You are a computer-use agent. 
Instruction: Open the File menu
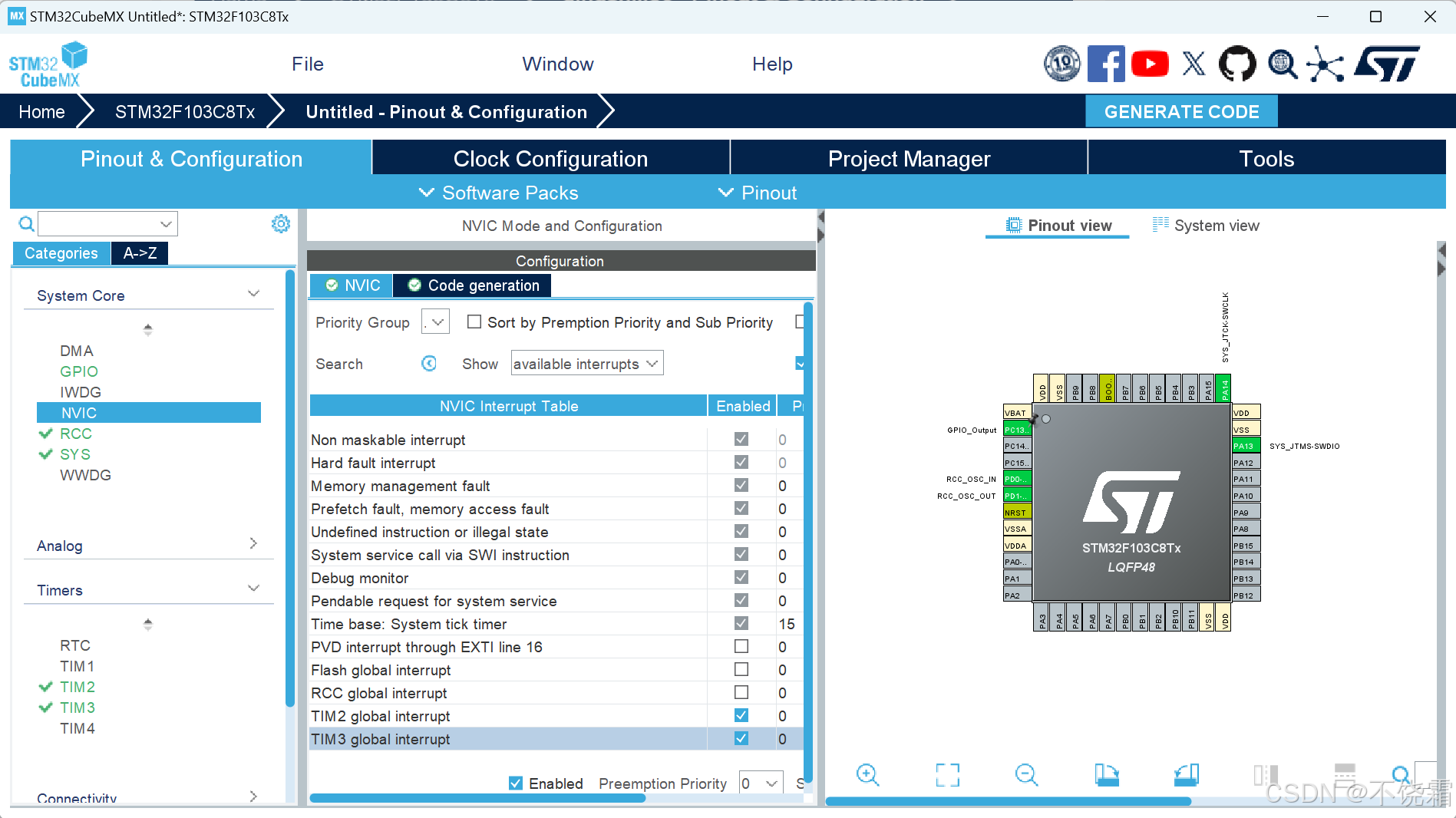point(308,64)
